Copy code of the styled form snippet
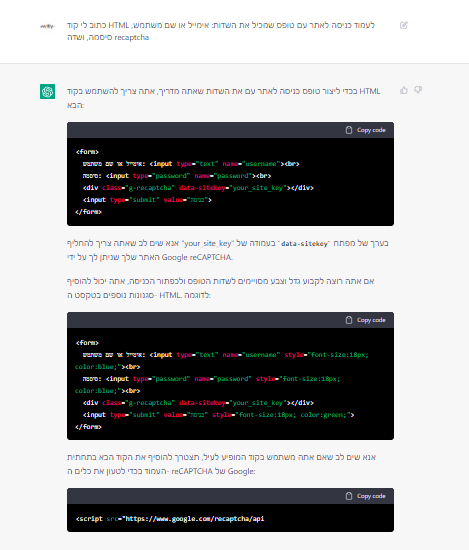469x550 pixels. click(x=366, y=320)
